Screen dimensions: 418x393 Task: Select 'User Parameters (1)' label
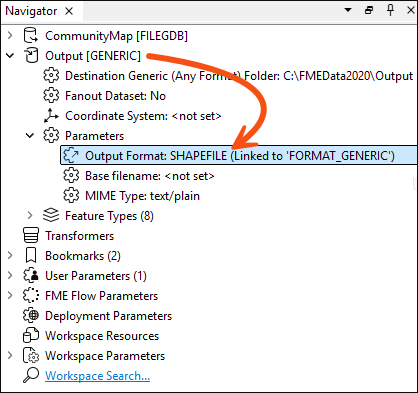[x=96, y=276]
